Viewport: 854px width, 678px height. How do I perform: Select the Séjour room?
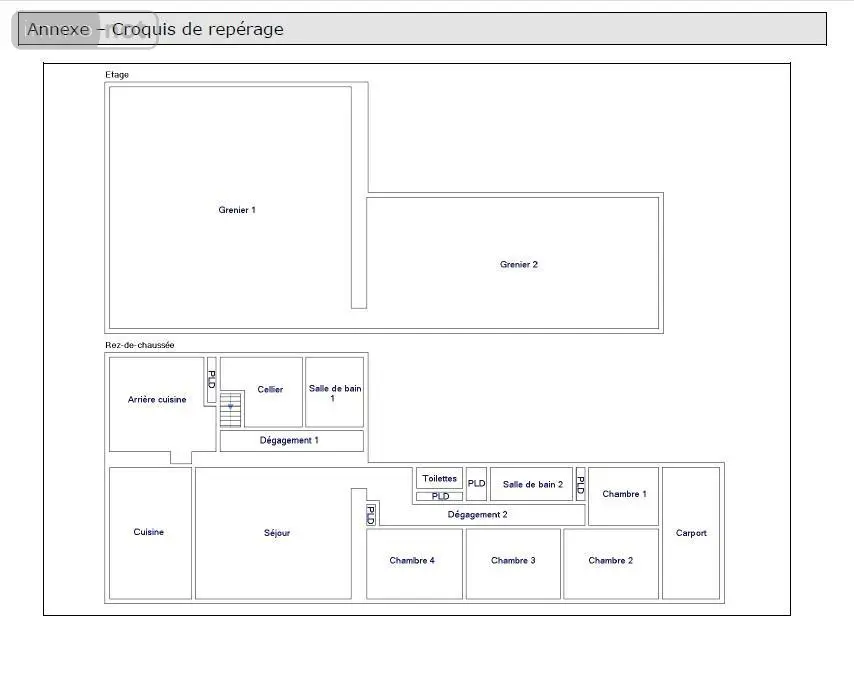point(273,533)
